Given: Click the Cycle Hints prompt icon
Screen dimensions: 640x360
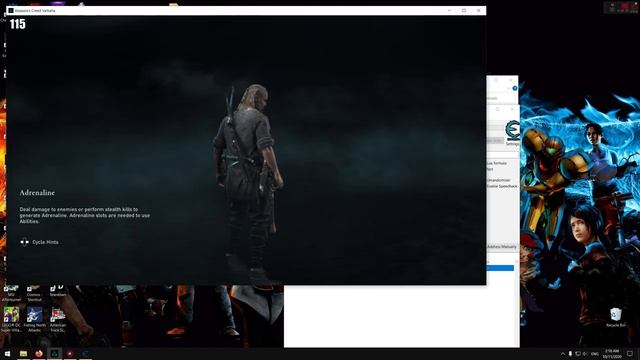Looking at the screenshot, I should coord(24,242).
